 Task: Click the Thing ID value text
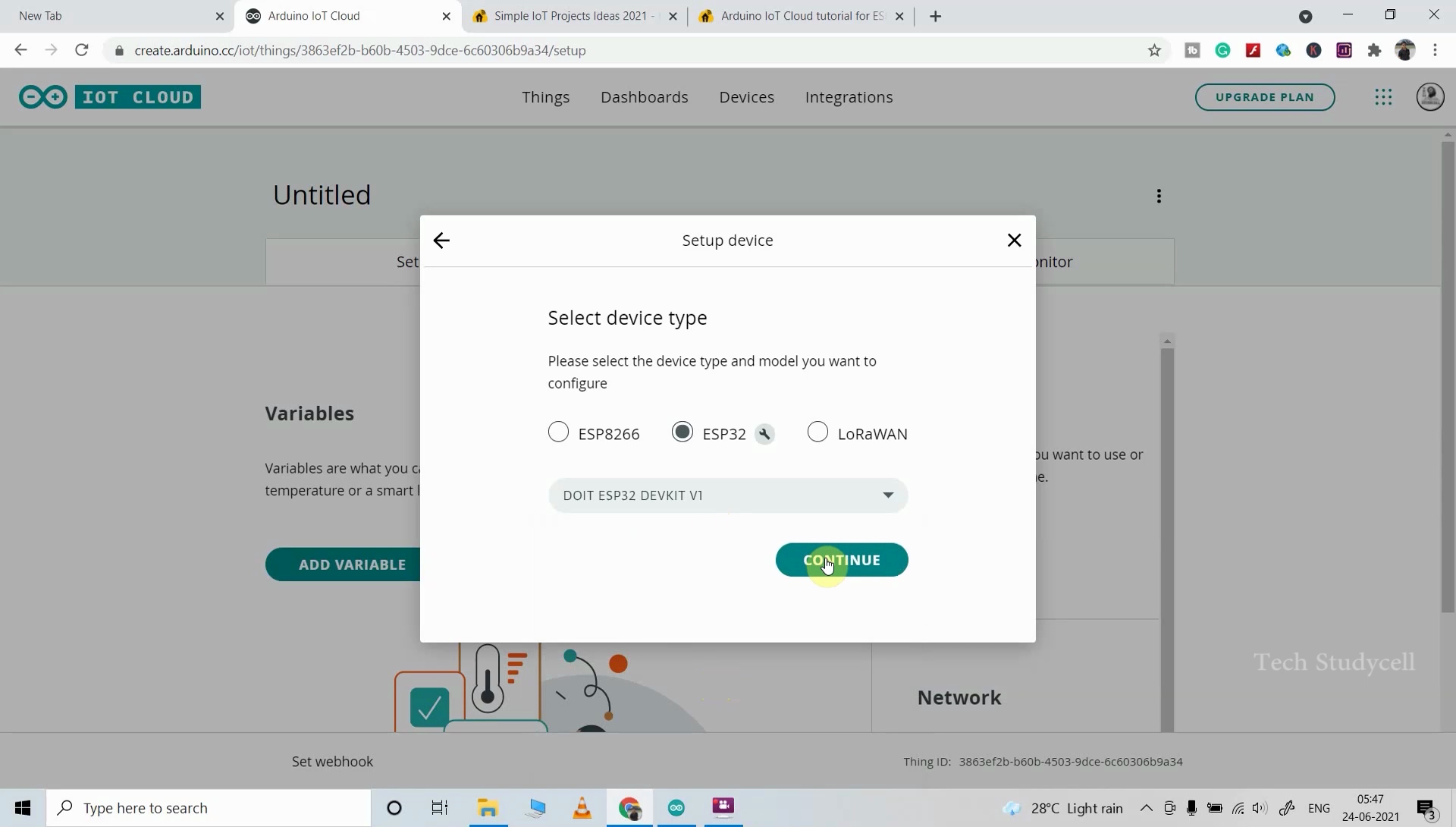coord(1071,762)
